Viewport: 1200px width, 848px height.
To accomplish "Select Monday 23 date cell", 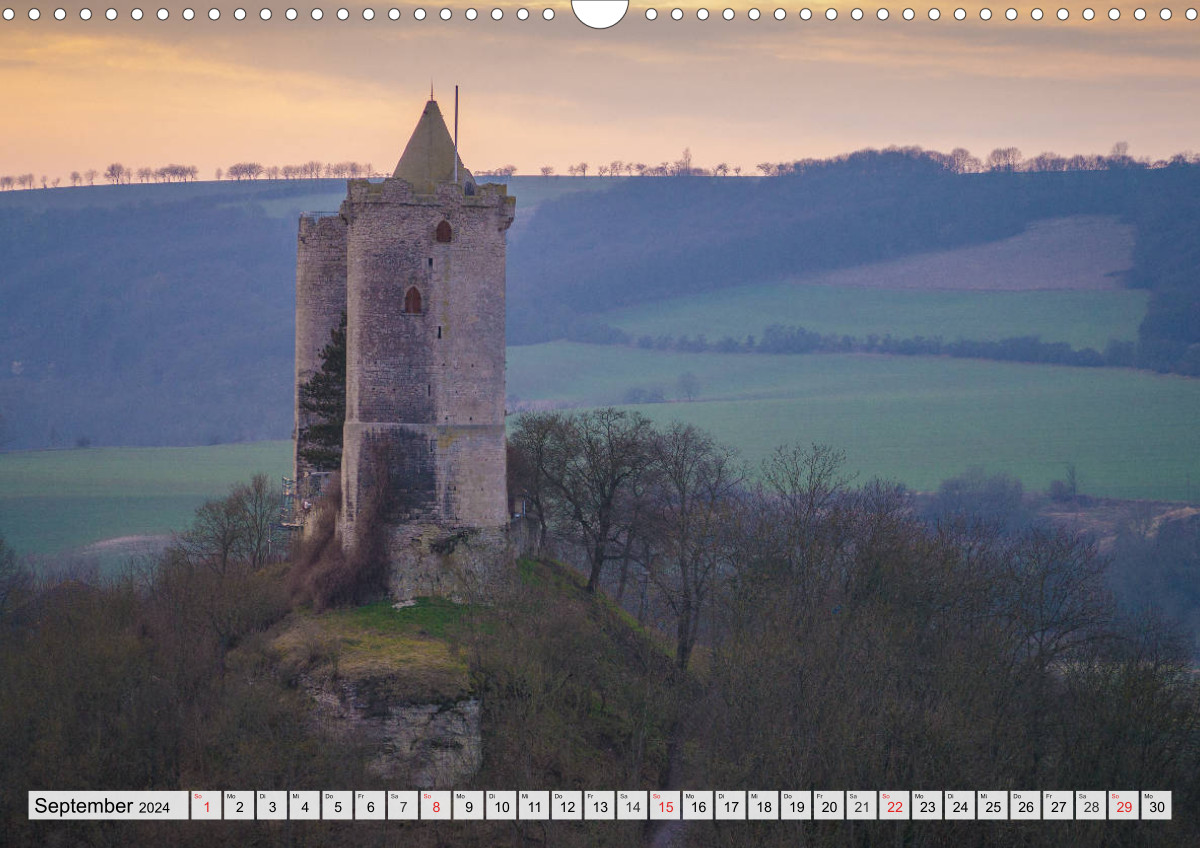I will tap(927, 806).
